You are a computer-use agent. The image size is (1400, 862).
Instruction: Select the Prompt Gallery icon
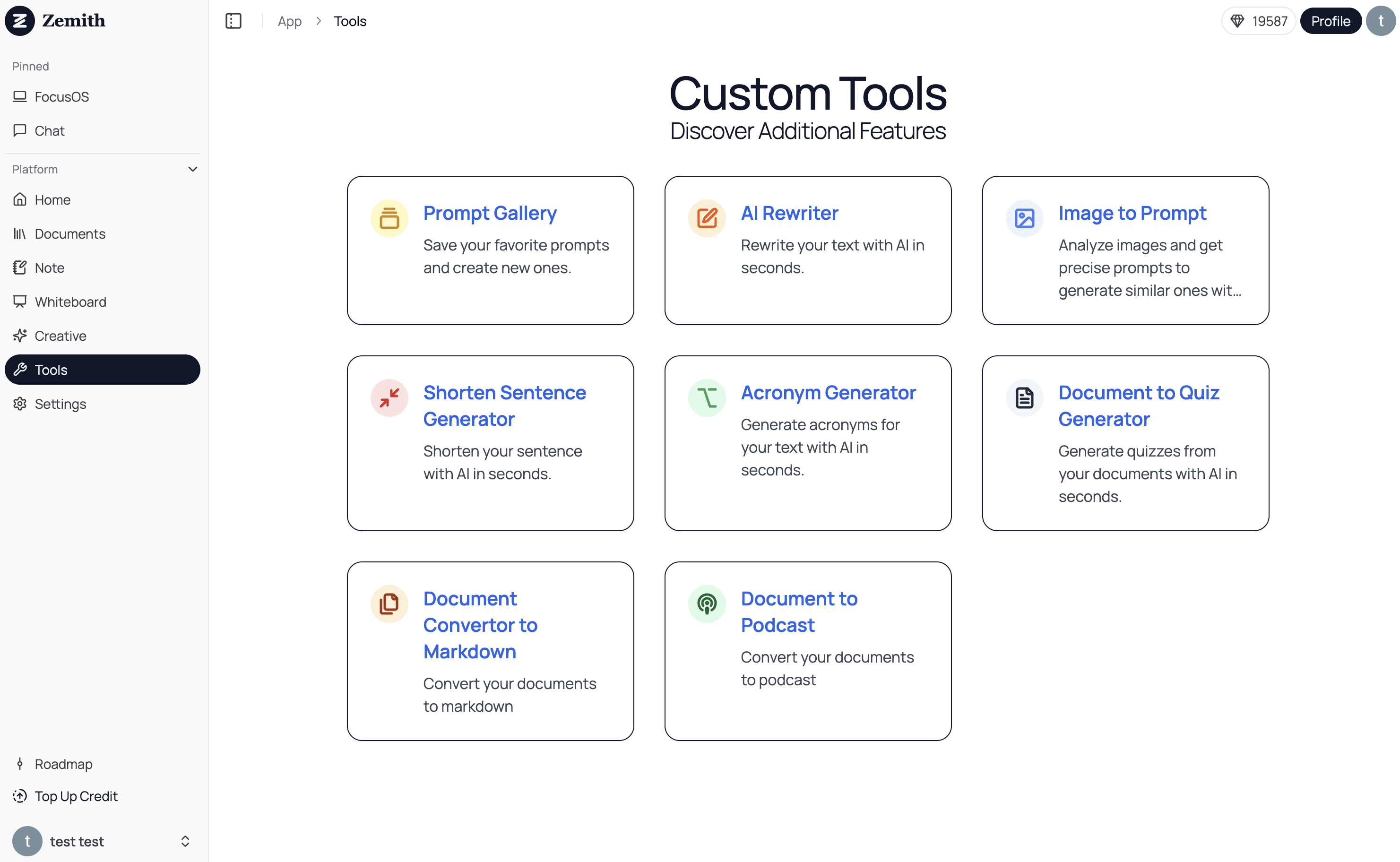389,218
